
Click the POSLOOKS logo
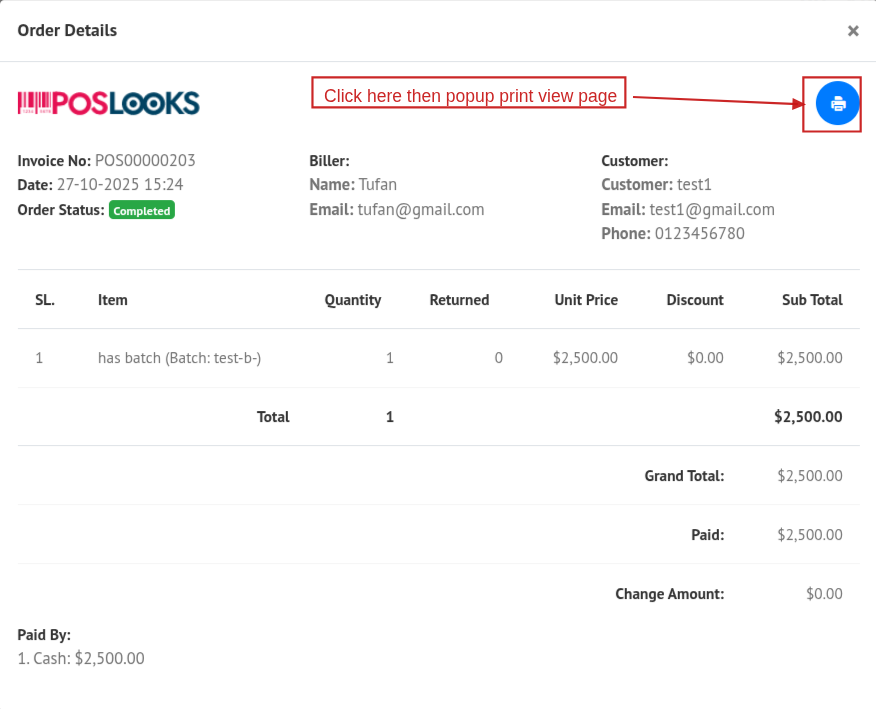click(x=108, y=103)
